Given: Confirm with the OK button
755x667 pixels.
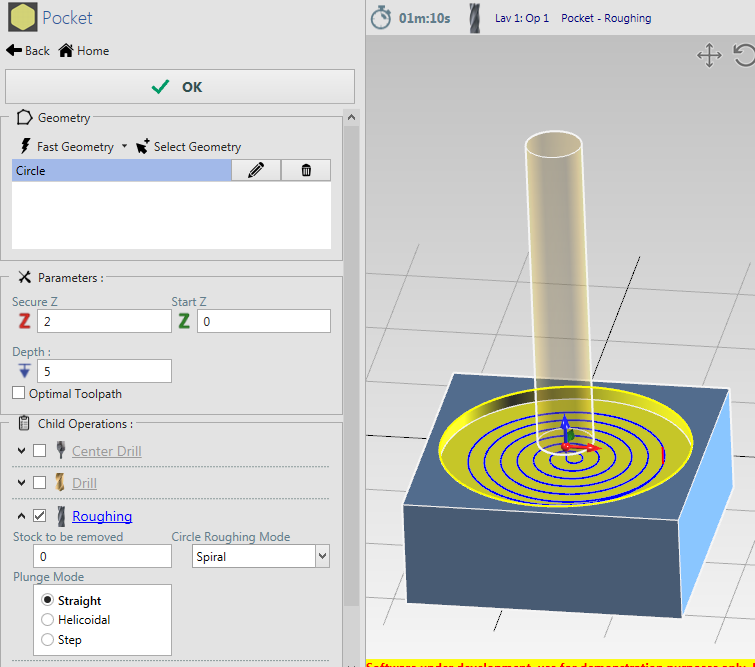Looking at the screenshot, I should (180, 87).
